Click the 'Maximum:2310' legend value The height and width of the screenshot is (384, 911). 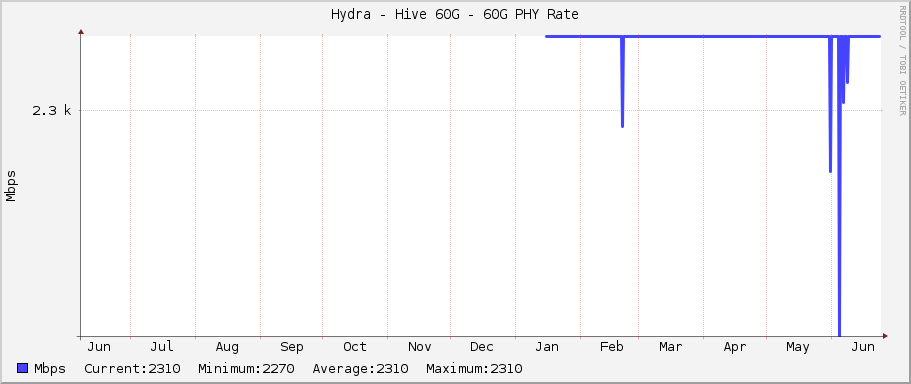[x=474, y=369]
